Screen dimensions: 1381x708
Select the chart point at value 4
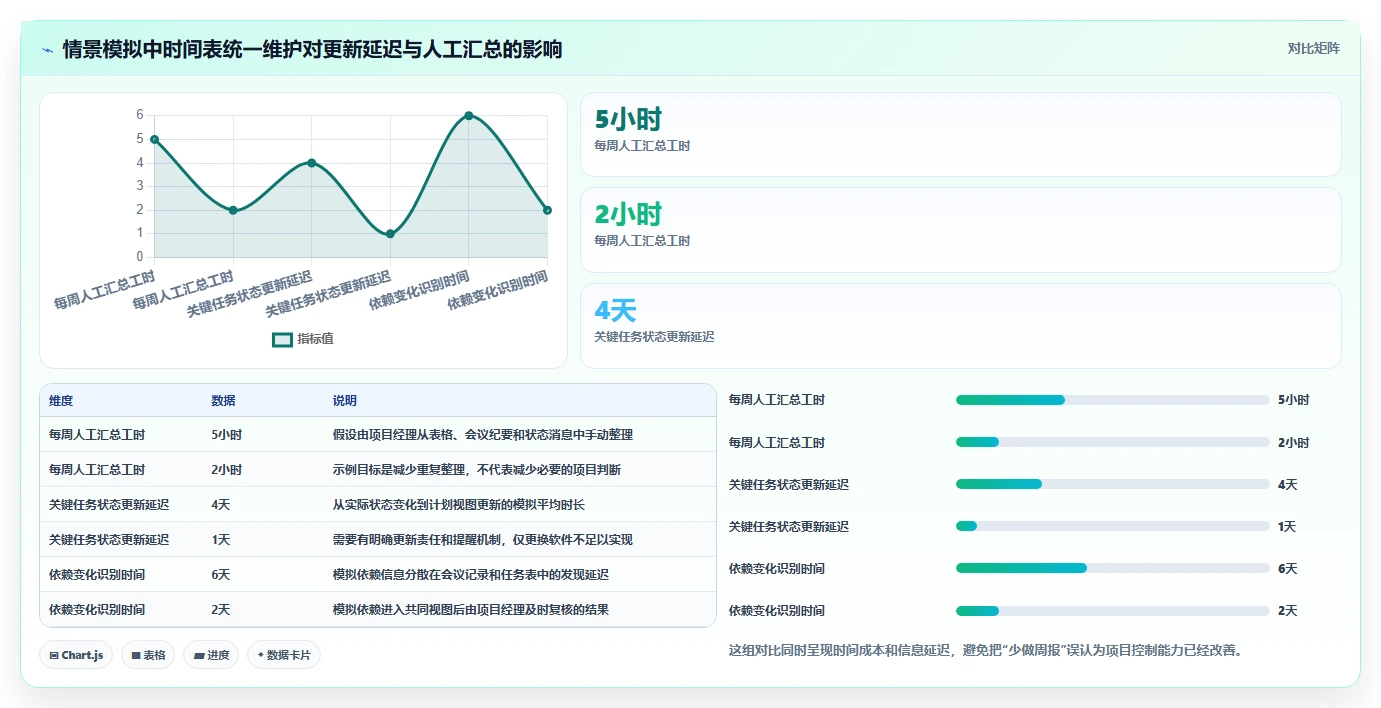click(x=312, y=163)
